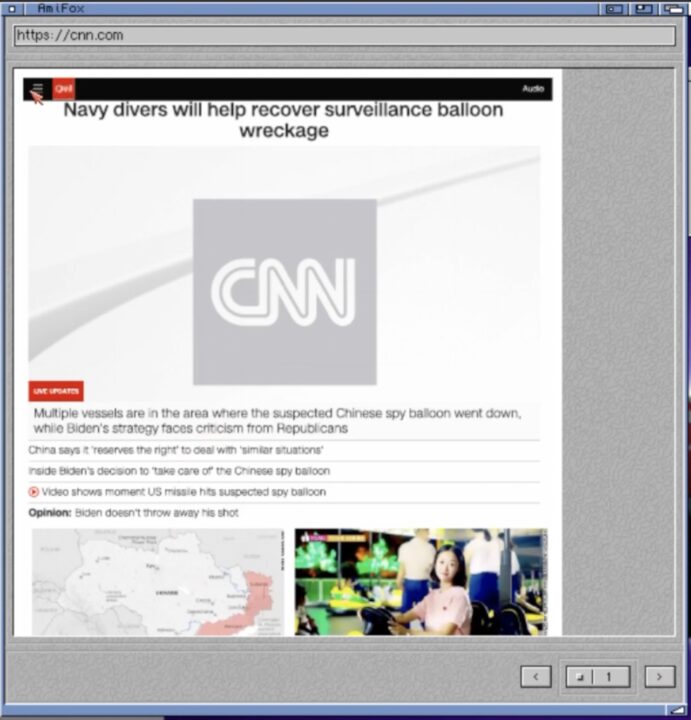Click the window depth gadget in title bar
This screenshot has width=691, height=720.
pos(673,9)
